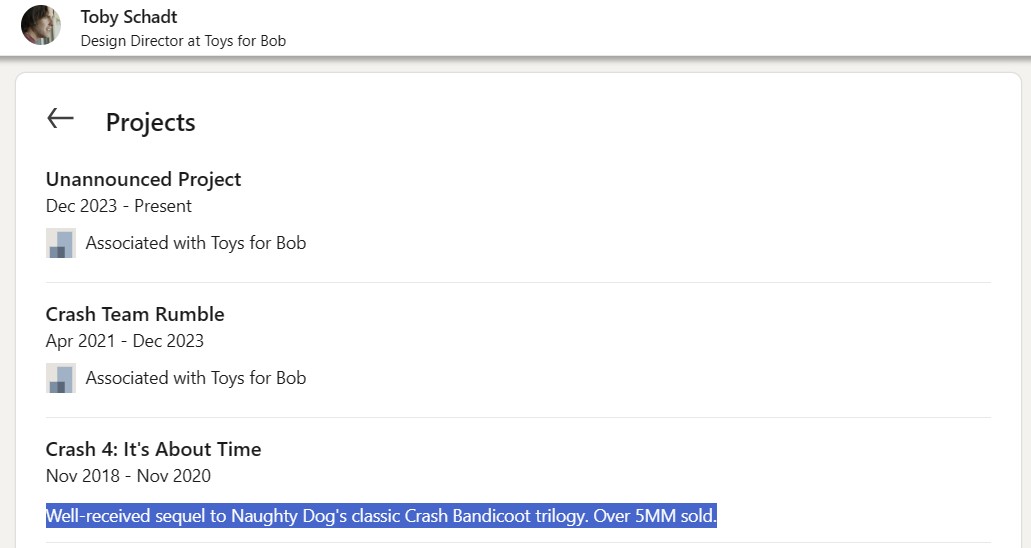
Task: Click the 'Dec 2023 - Present' date range
Action: [x=119, y=206]
